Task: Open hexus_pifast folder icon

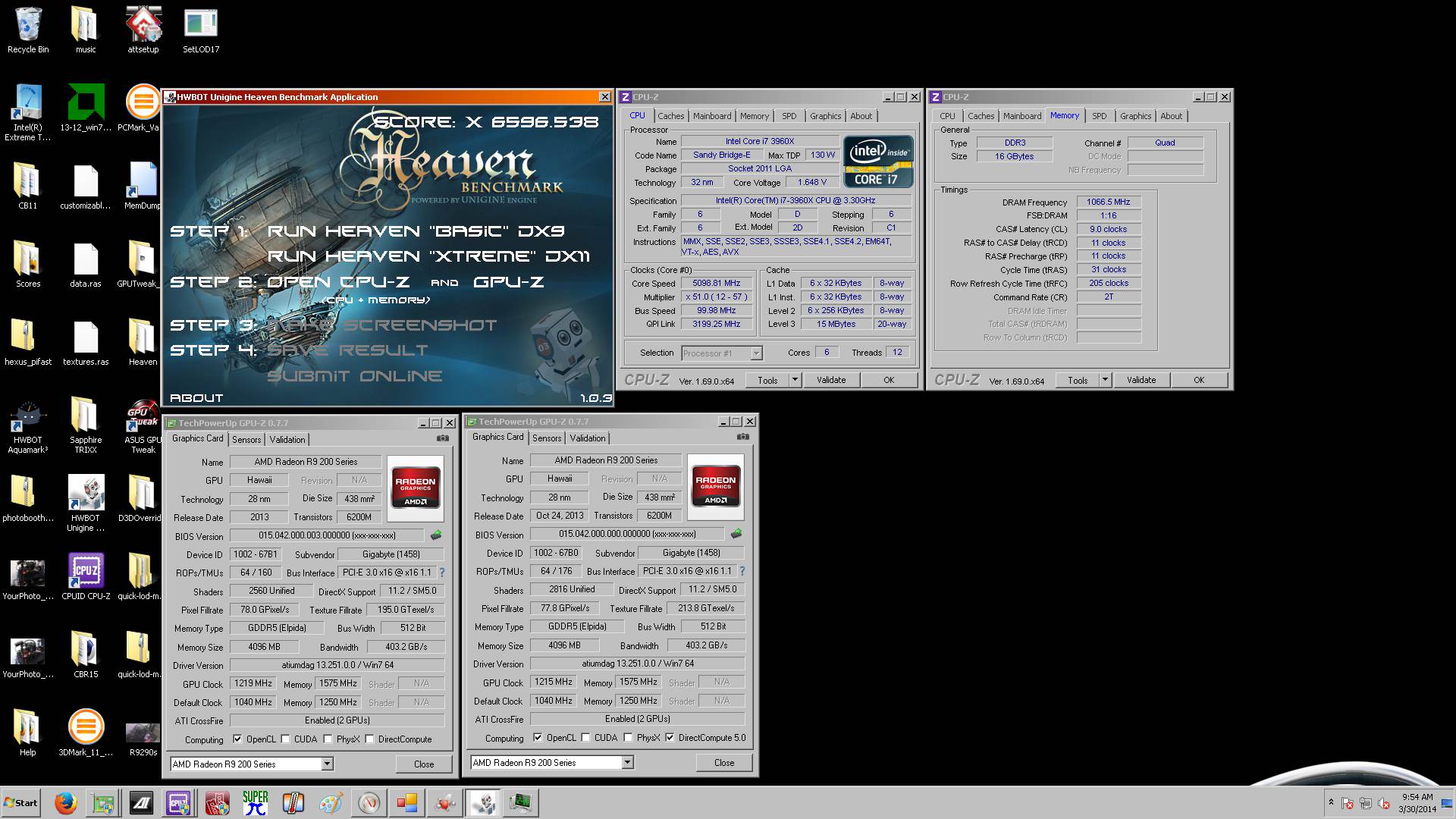Action: [x=28, y=343]
